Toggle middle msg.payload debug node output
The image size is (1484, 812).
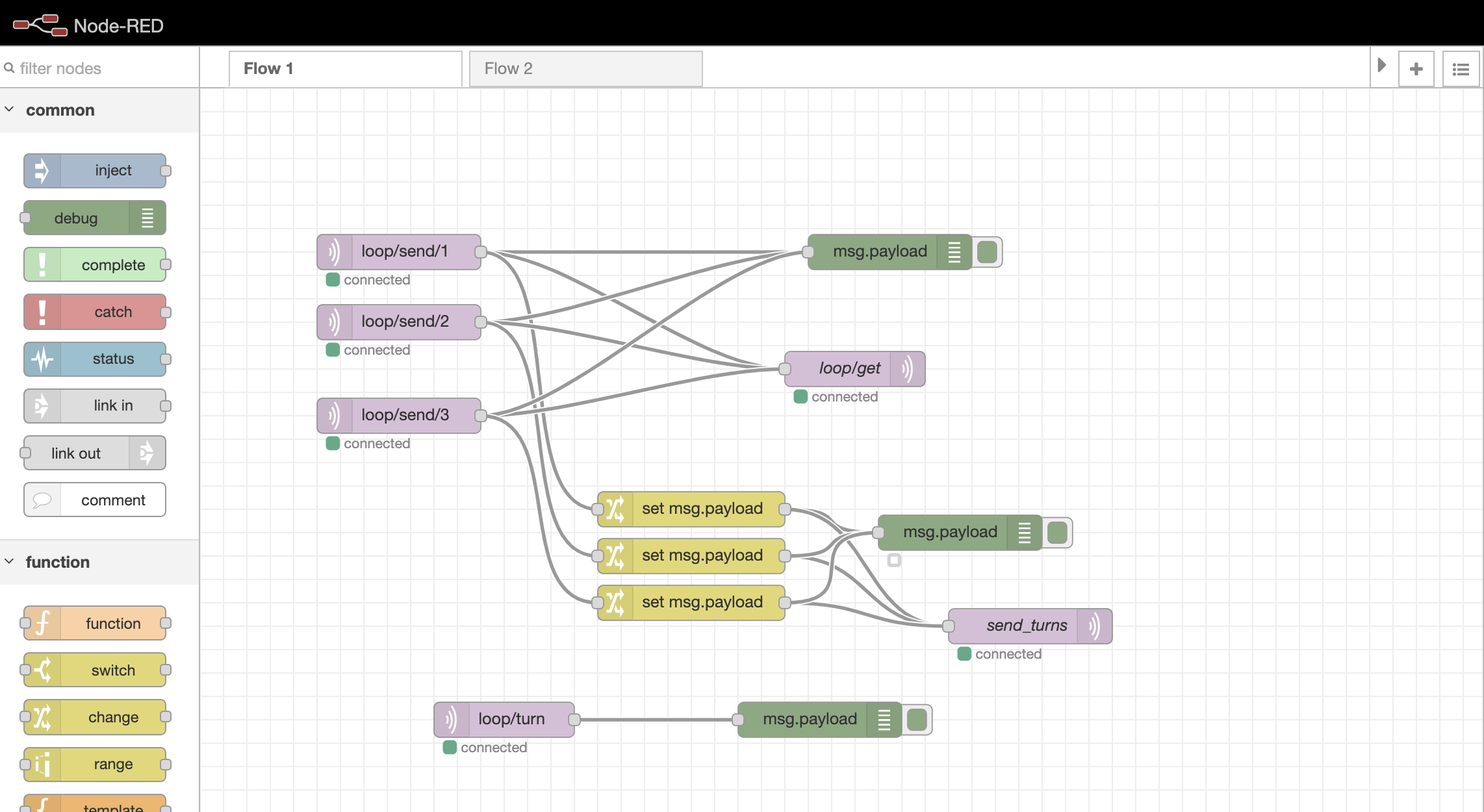1057,533
